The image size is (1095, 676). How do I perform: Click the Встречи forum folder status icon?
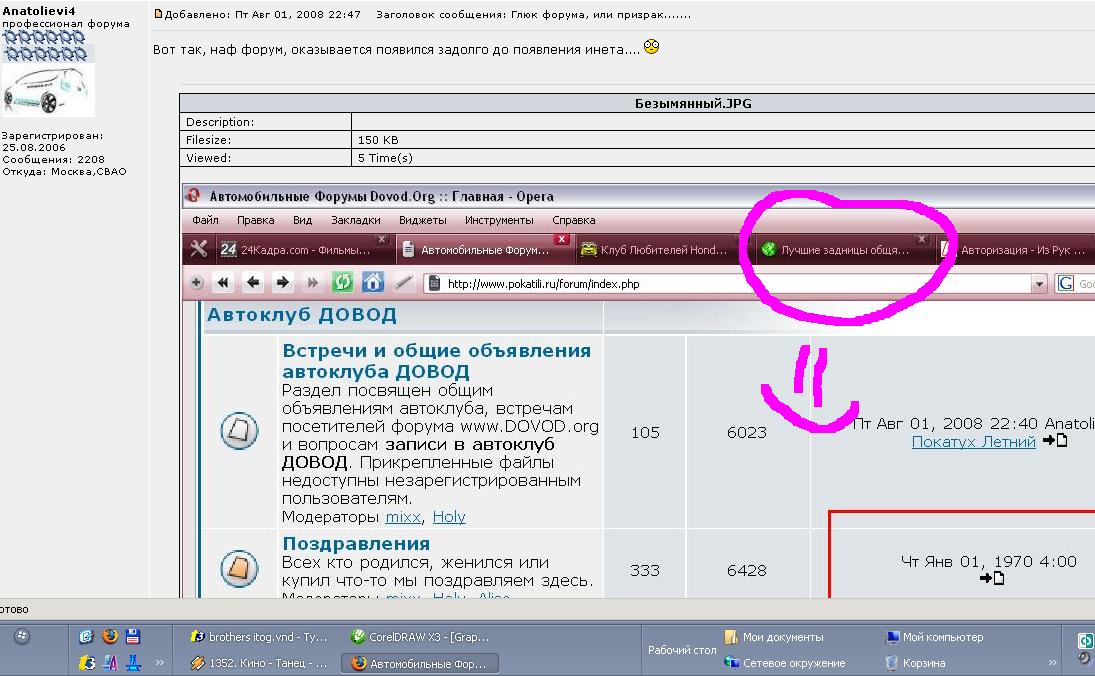239,432
